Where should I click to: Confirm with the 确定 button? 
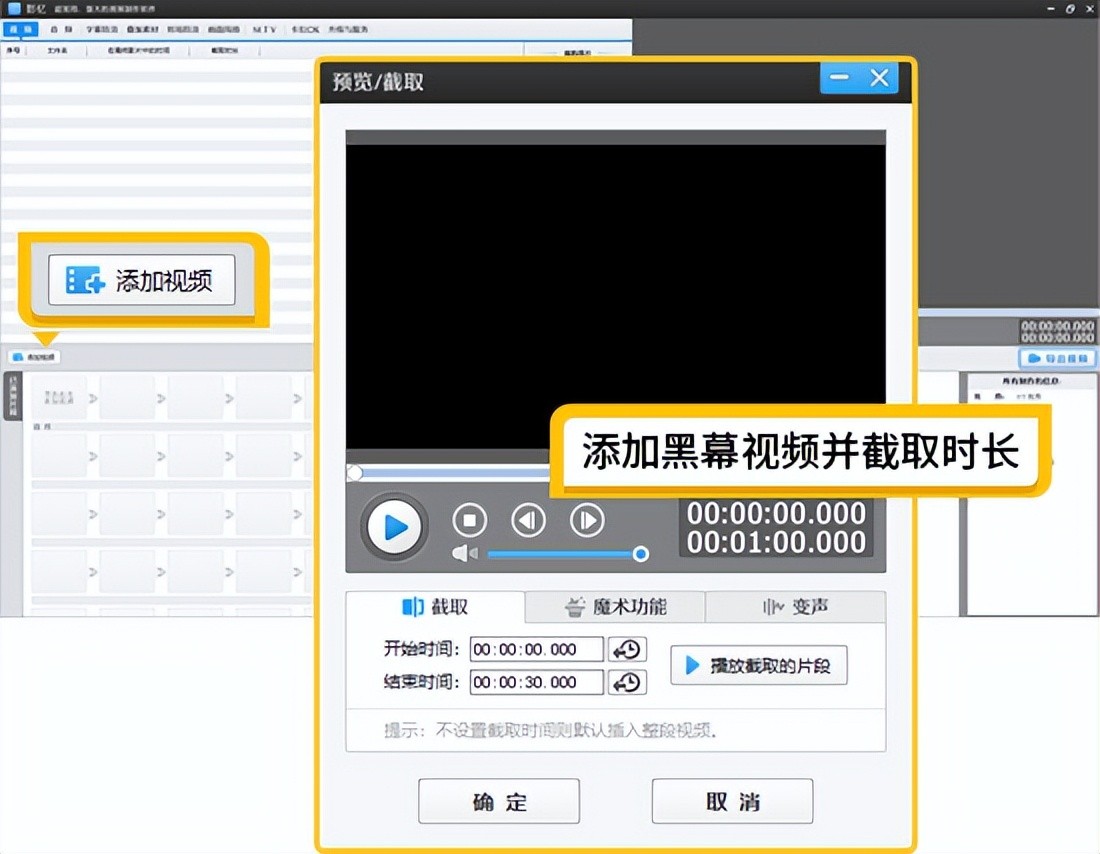pyautogui.click(x=498, y=802)
